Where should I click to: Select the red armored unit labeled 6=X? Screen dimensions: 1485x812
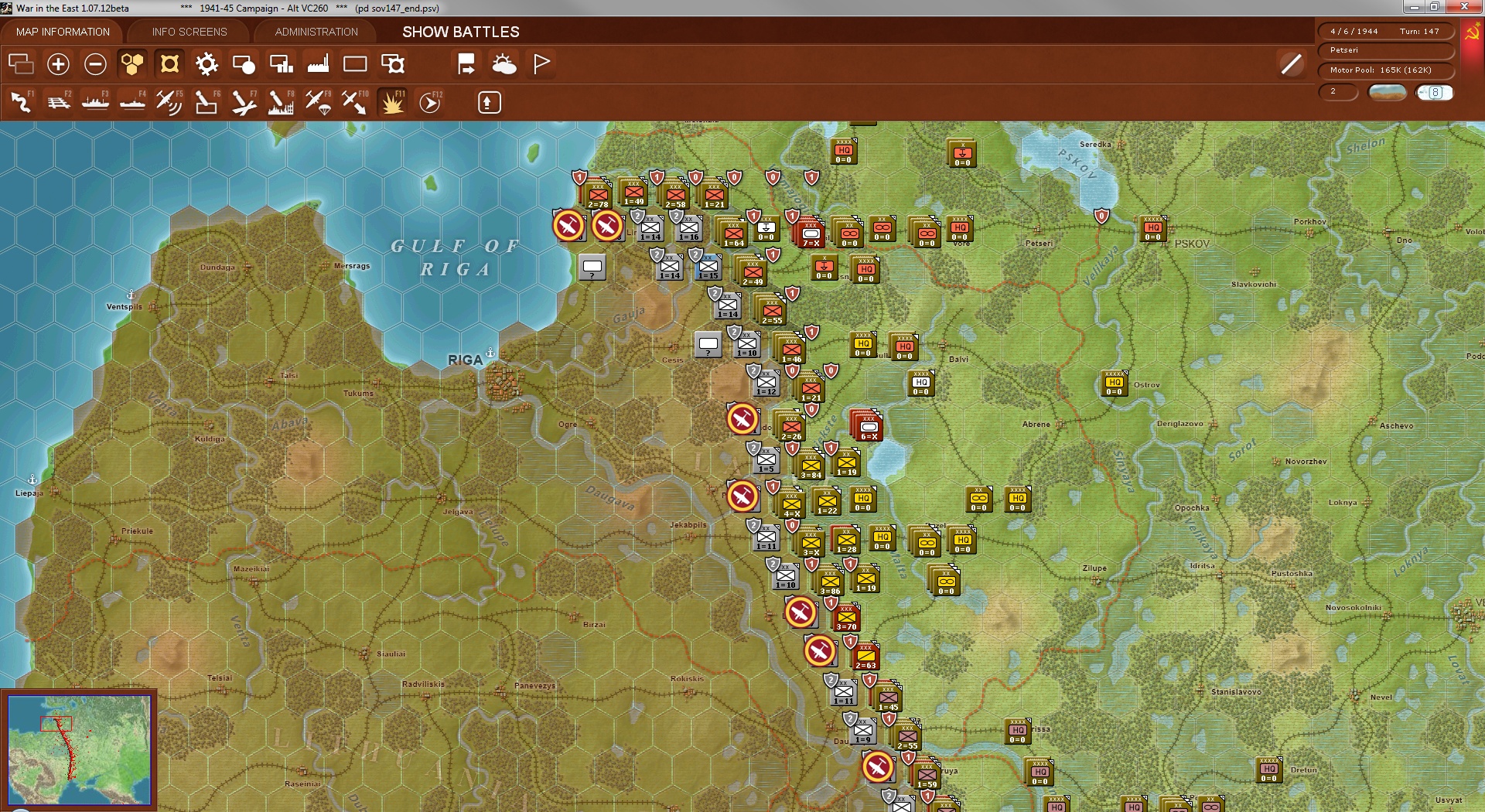pos(869,427)
